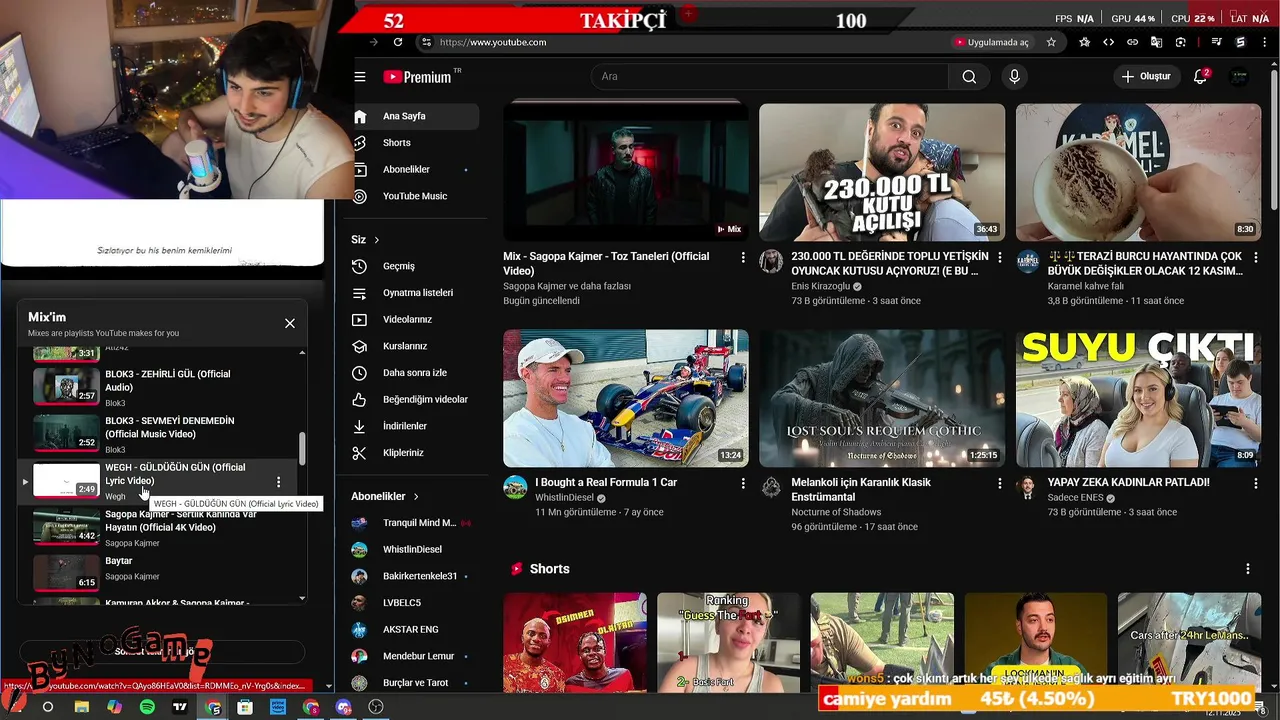Viewport: 1280px width, 720px height.
Task: Click the Ara search input field
Action: pos(770,77)
